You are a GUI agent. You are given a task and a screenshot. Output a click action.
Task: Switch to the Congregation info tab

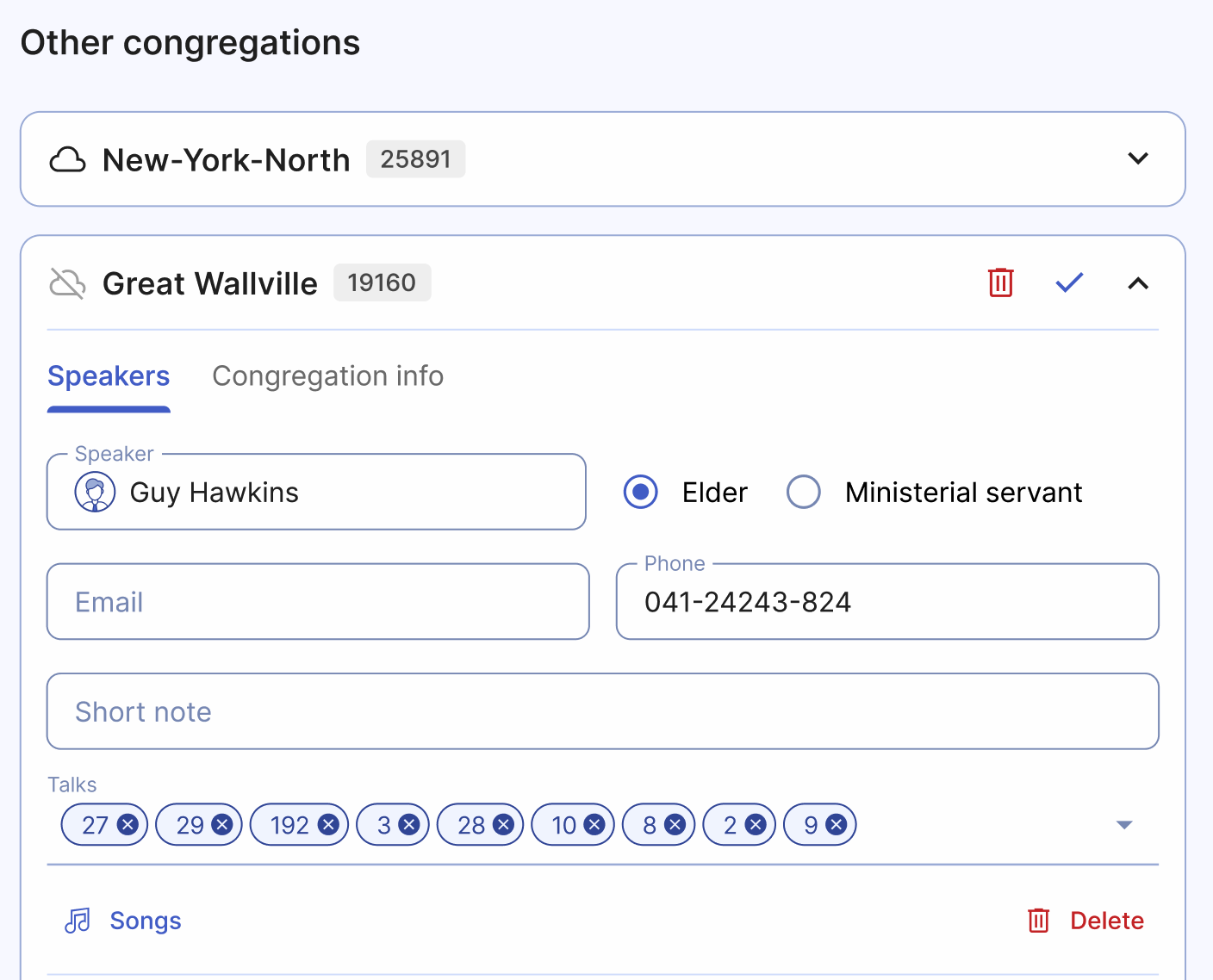[x=327, y=376]
